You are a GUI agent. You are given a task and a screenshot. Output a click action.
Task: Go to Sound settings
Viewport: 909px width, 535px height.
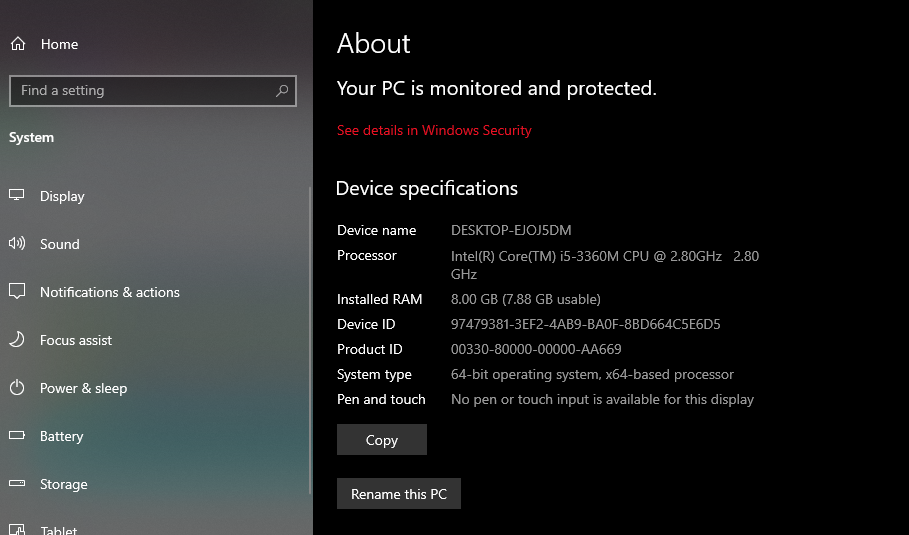pyautogui.click(x=60, y=244)
